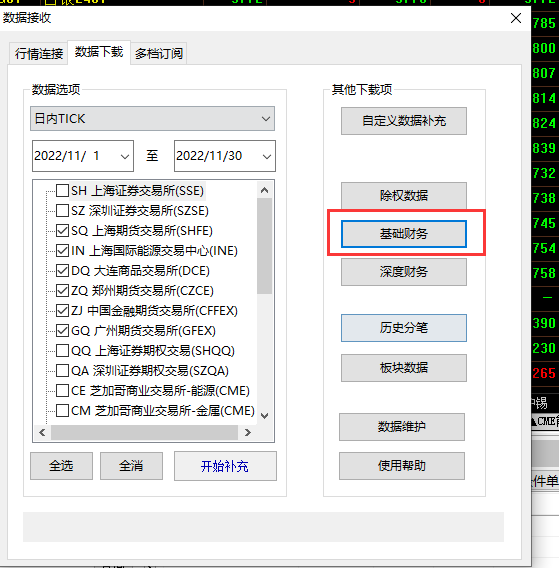Click the exchange list scroll-down arrow

pos(264,415)
